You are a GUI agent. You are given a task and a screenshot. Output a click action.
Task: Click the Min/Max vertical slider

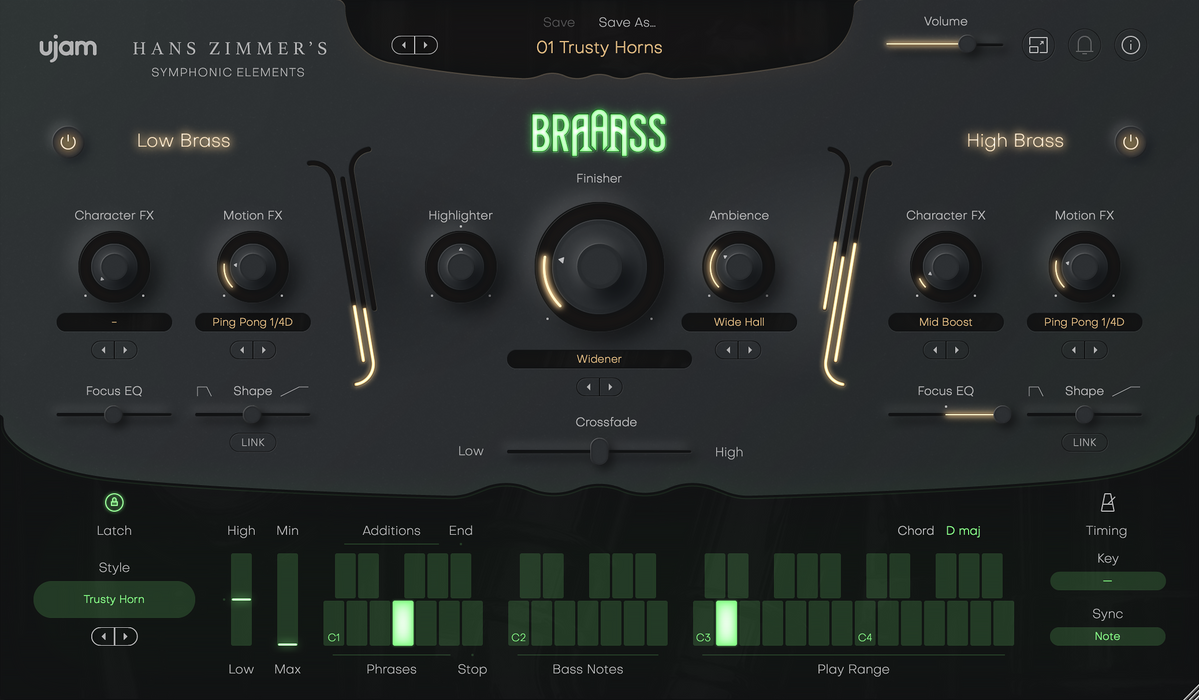pos(288,600)
